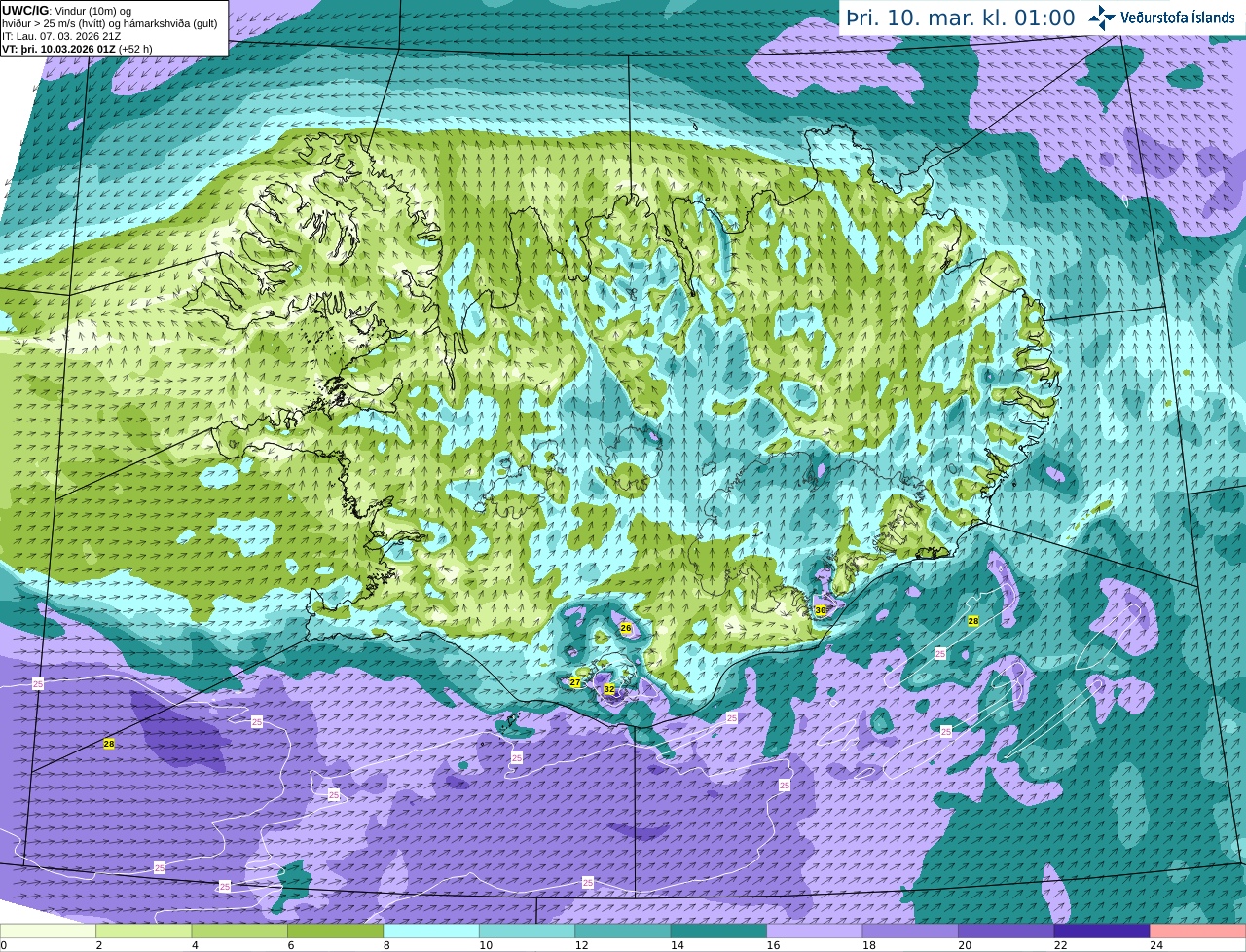Viewport: 1246px width, 952px height.
Task: Pick the purple legend swatch between 18 and 20
Action: [911, 932]
